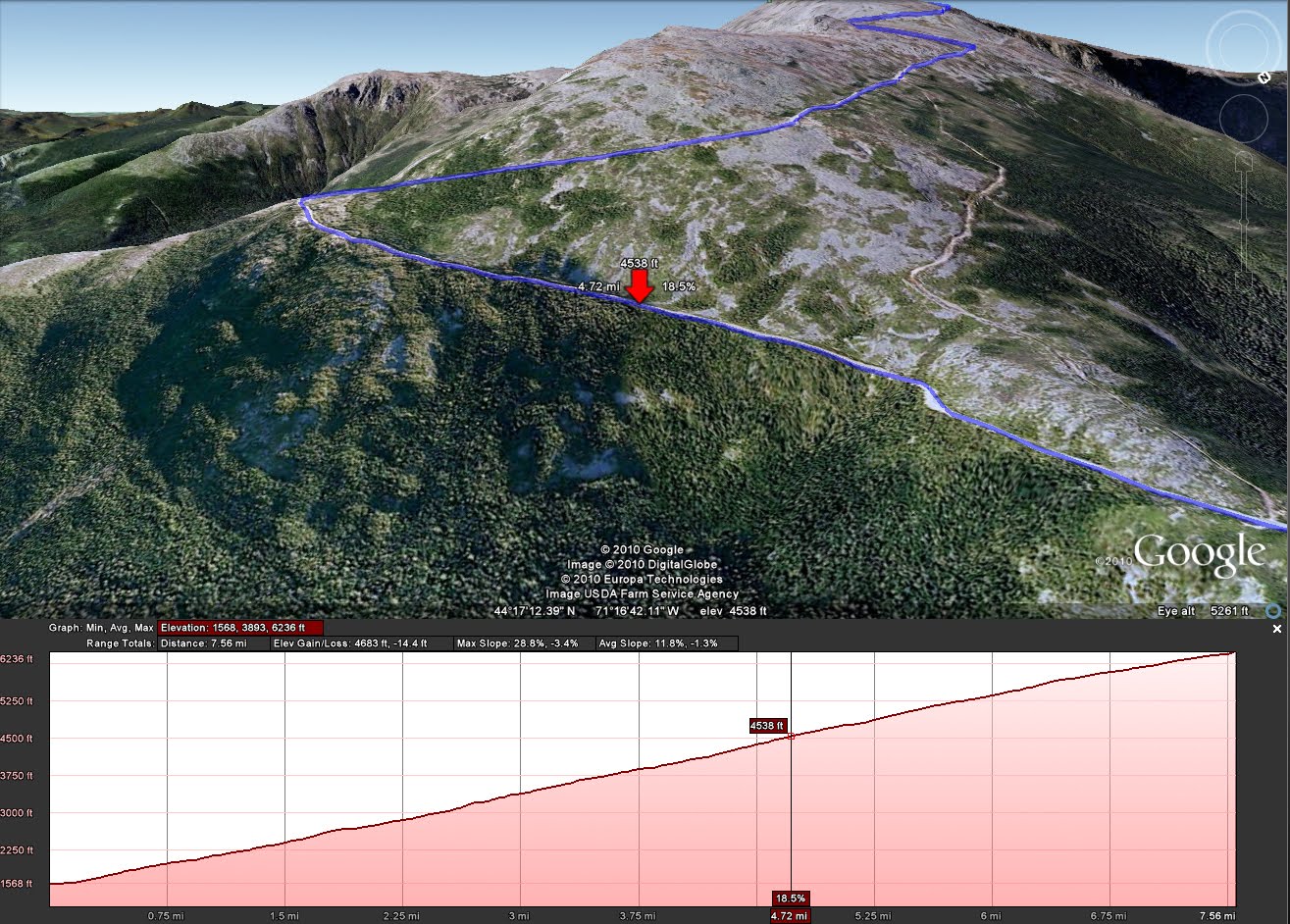Image resolution: width=1290 pixels, height=924 pixels.
Task: Click the 4538 ft marker on elevation graph
Action: [768, 726]
